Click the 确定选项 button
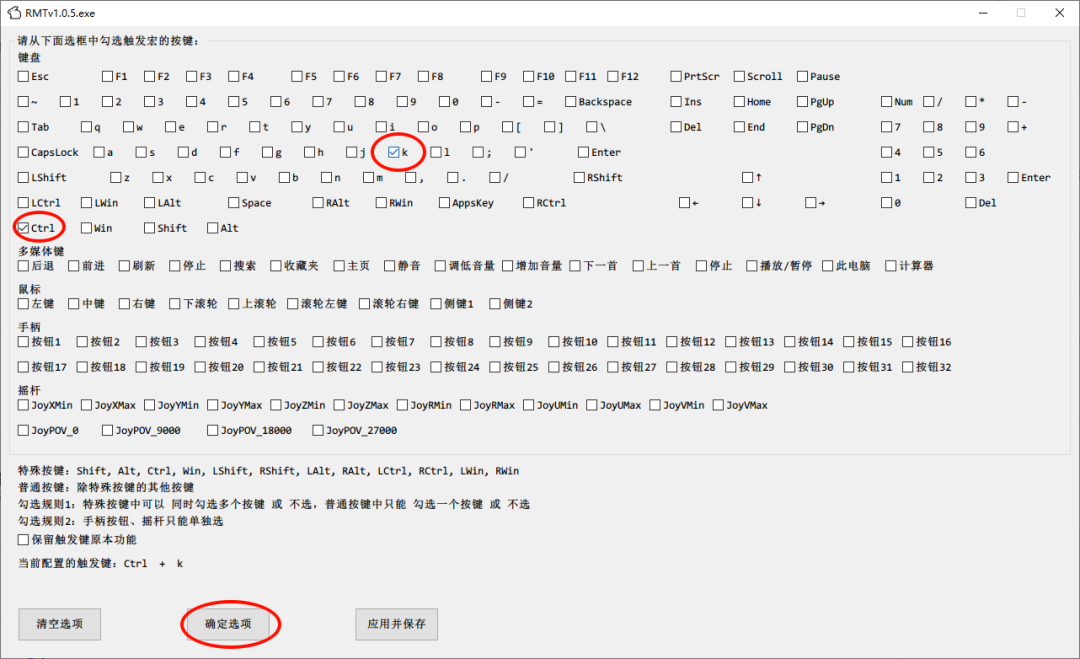1080x659 pixels. (x=230, y=624)
